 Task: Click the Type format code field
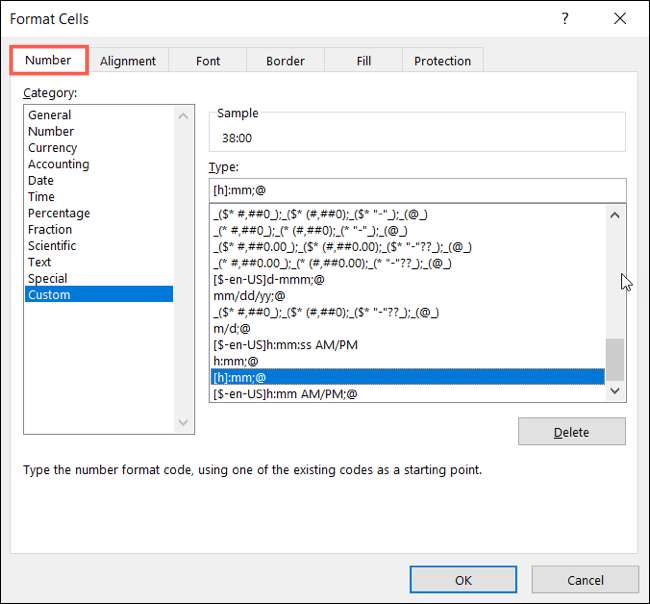(x=417, y=191)
